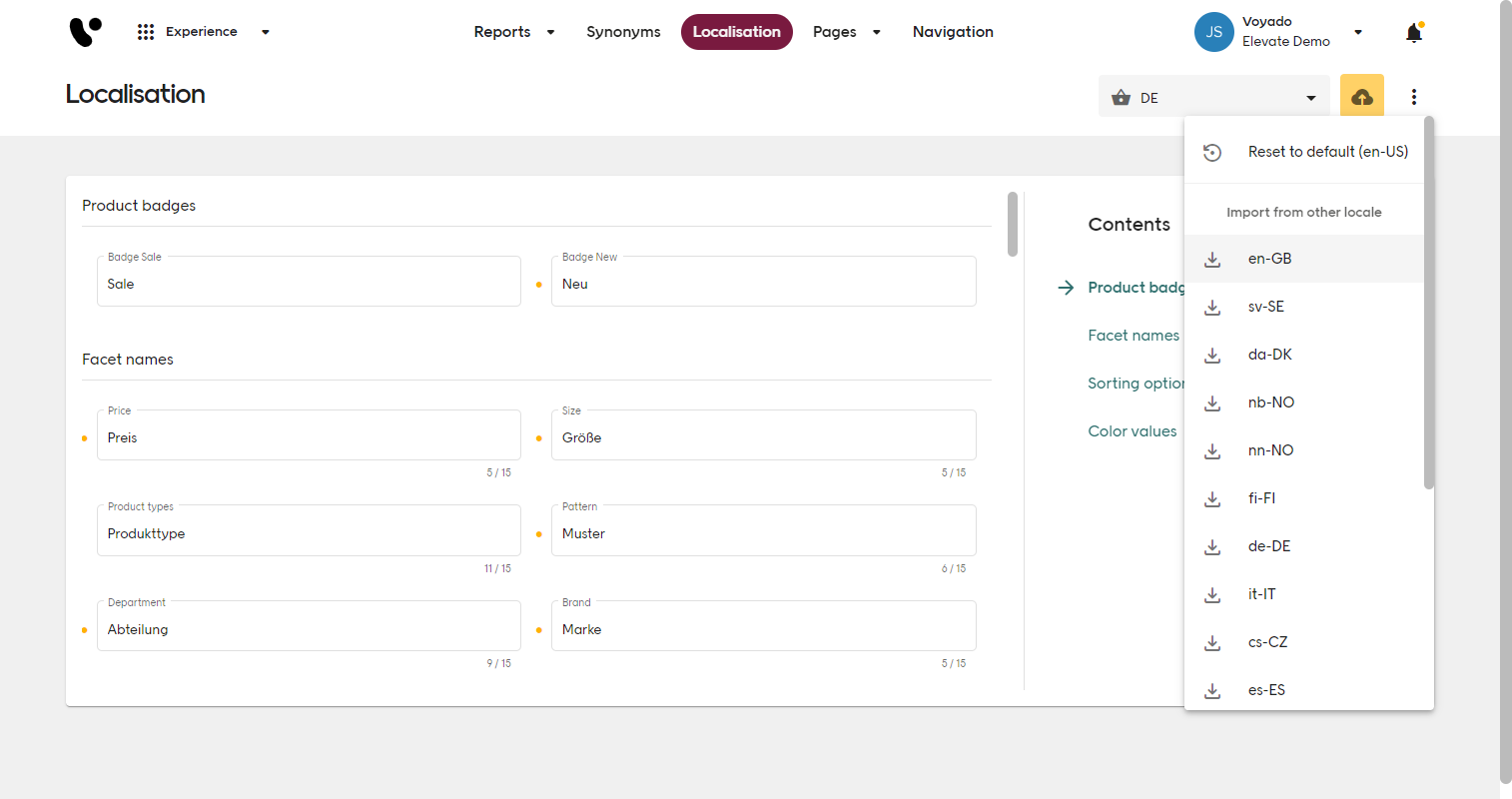
Task: Click download icon next to da-DK
Action: click(x=1212, y=355)
